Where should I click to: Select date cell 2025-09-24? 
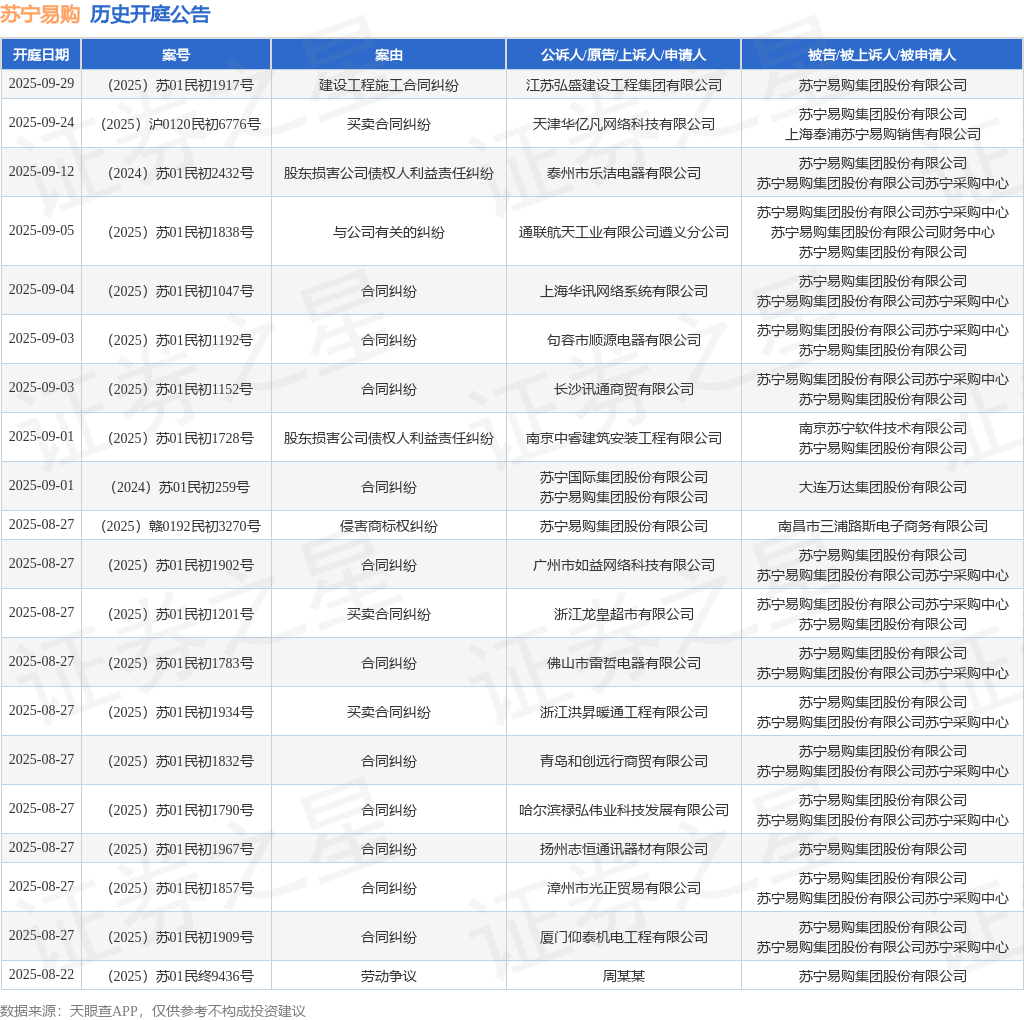tap(41, 123)
